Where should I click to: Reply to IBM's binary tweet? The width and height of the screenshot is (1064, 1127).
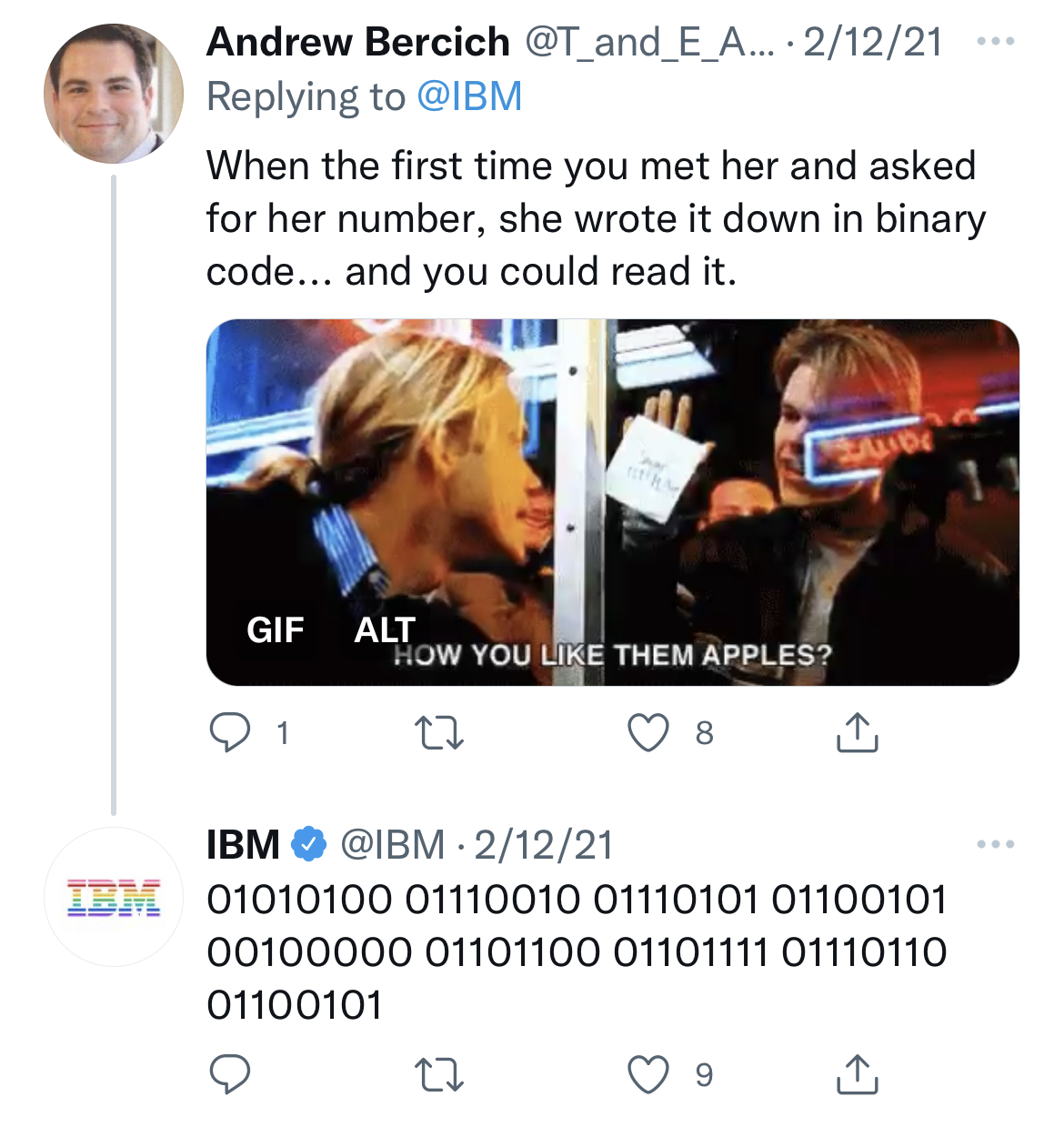point(230,1074)
